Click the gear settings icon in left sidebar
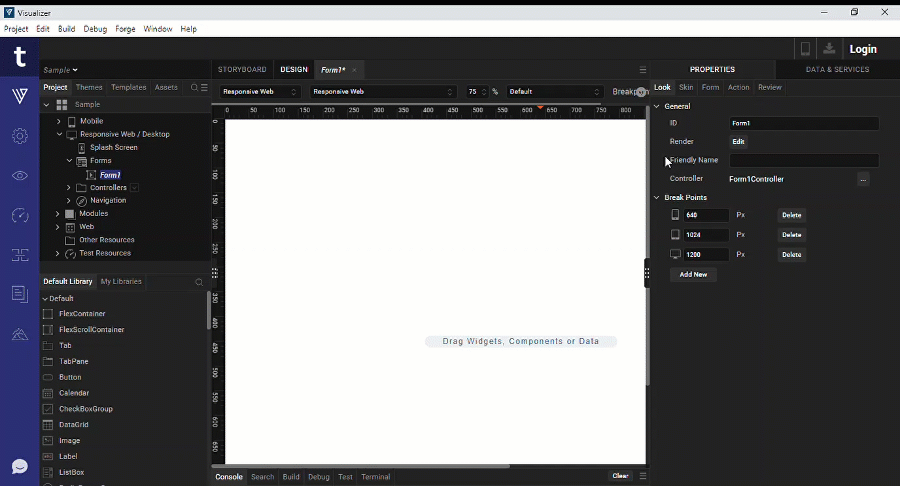The image size is (900, 486). (x=20, y=136)
